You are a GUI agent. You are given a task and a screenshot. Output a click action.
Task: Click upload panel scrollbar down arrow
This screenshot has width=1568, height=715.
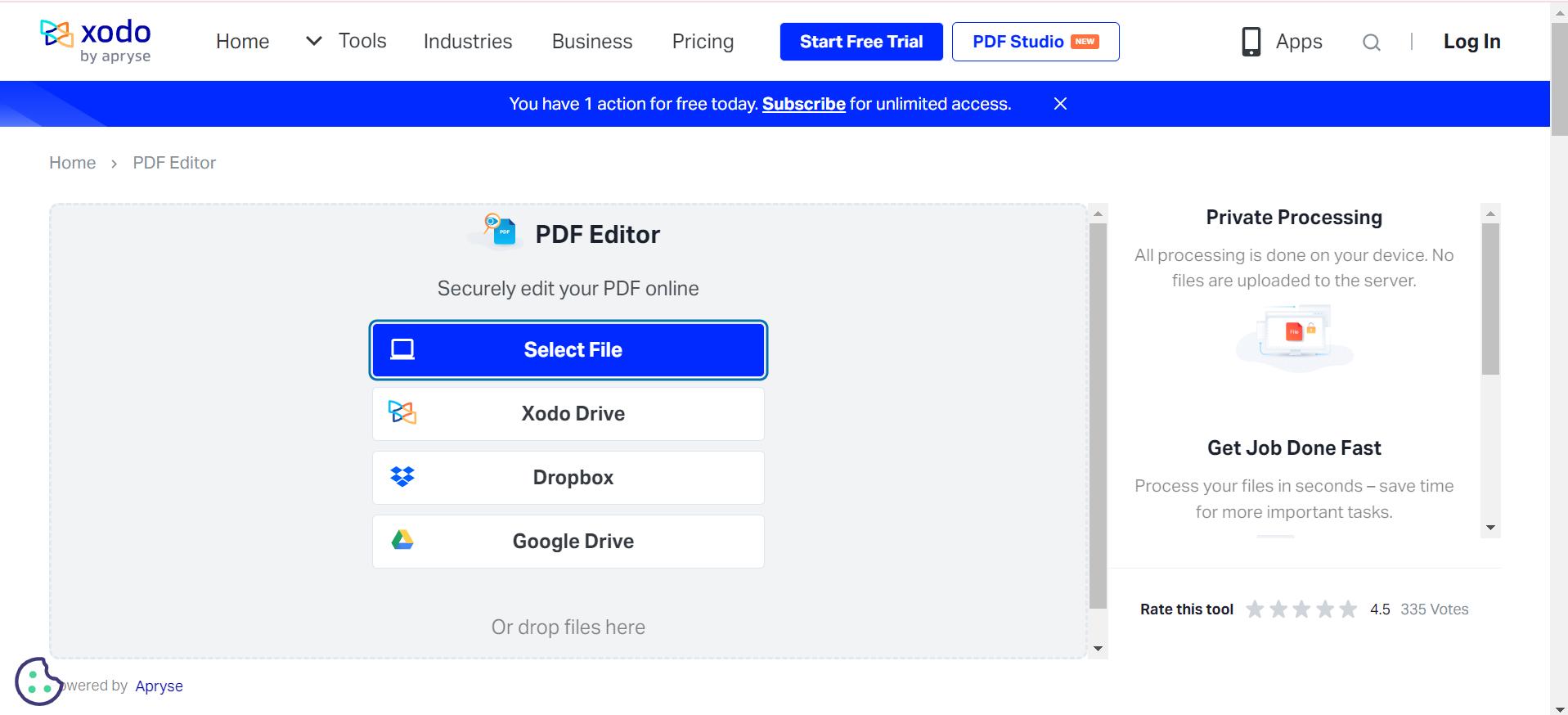click(1098, 649)
